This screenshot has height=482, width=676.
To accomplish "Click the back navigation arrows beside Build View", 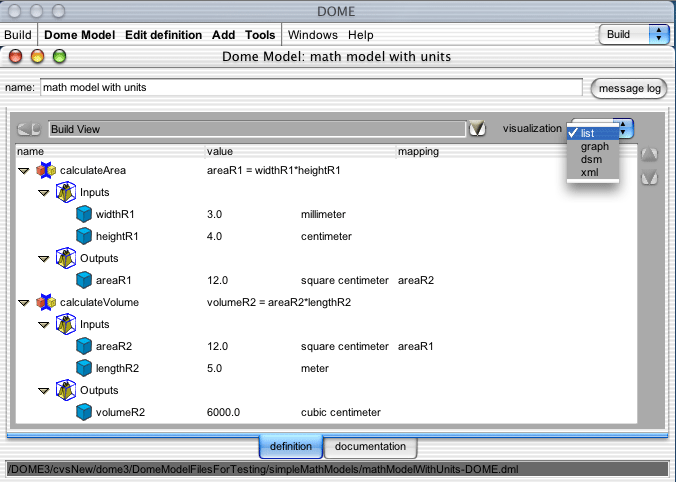I will (x=29, y=129).
